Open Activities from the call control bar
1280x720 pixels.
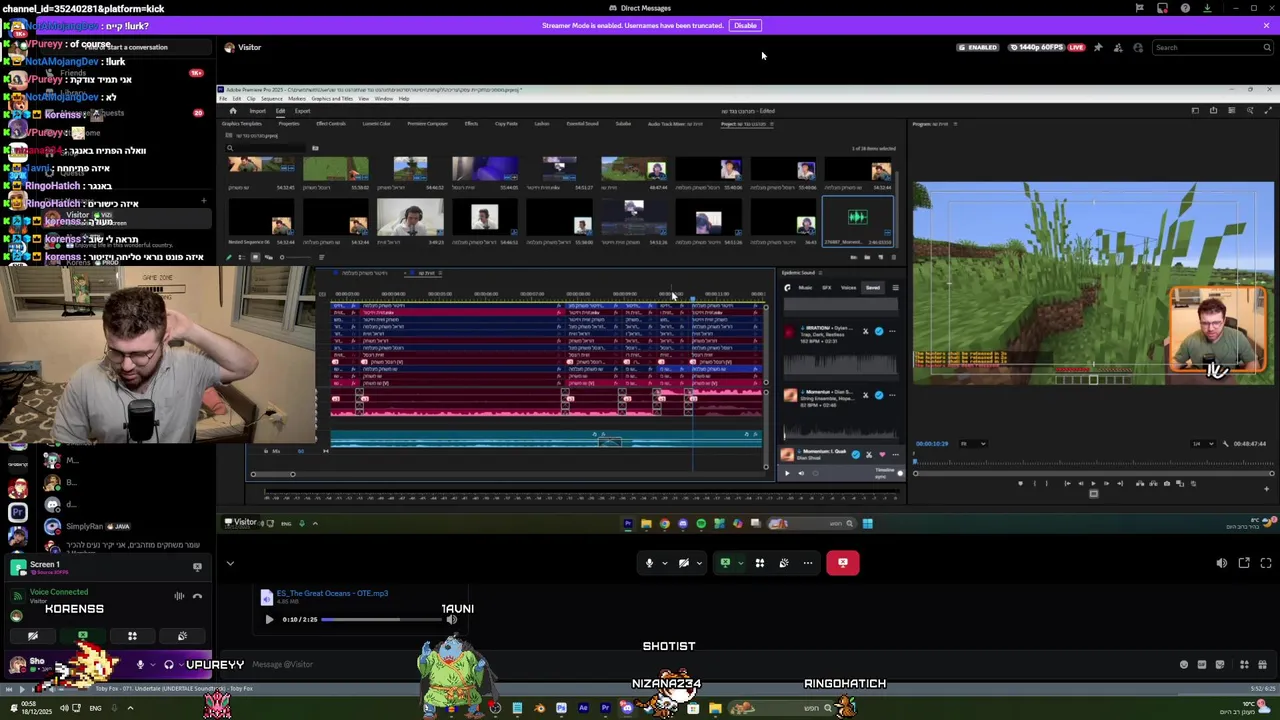click(x=760, y=563)
